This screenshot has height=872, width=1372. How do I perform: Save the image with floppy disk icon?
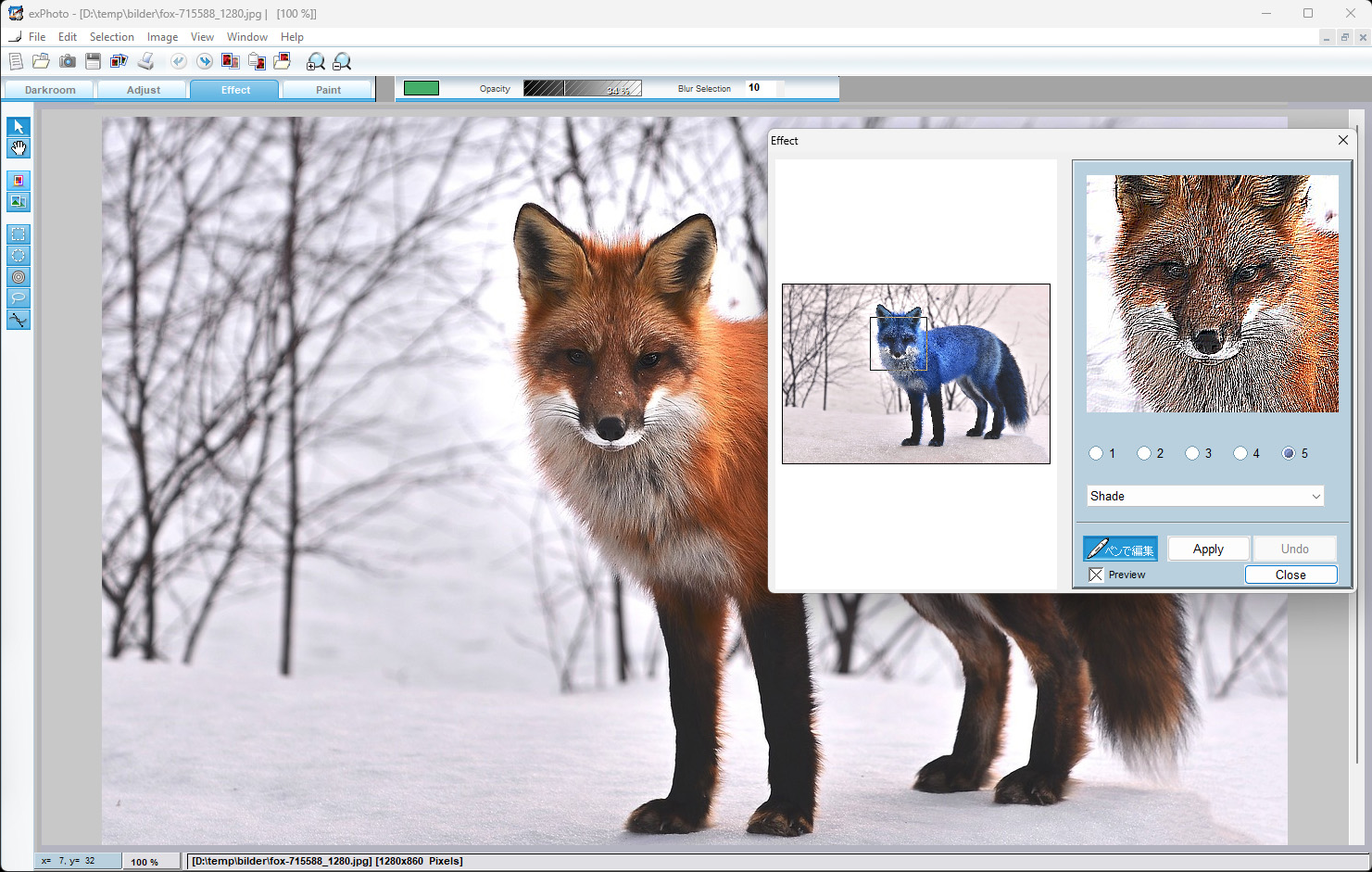tap(93, 61)
